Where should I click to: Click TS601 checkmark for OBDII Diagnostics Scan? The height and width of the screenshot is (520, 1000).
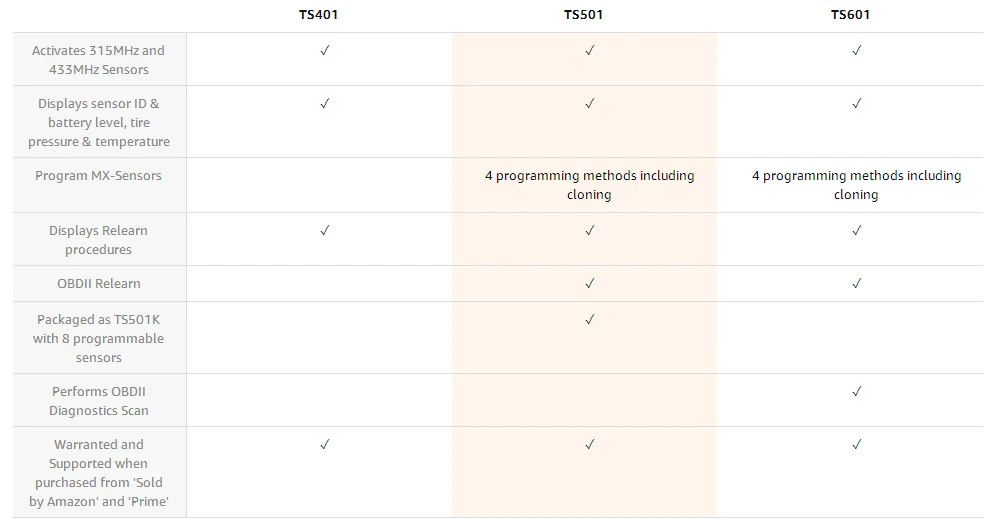coord(857,392)
